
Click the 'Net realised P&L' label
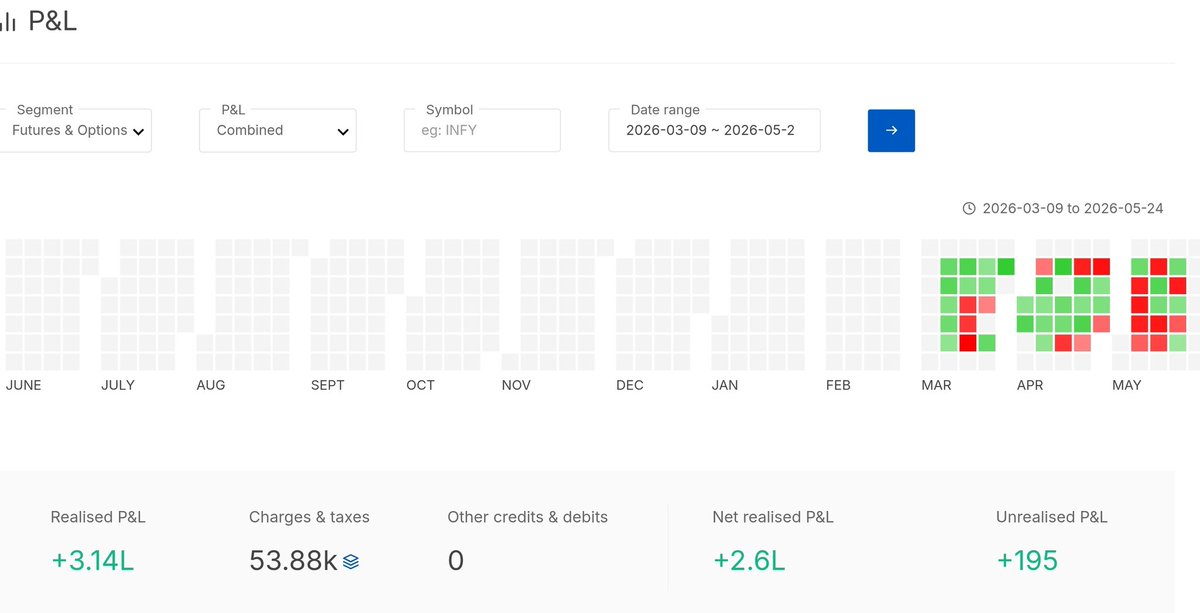tap(773, 517)
